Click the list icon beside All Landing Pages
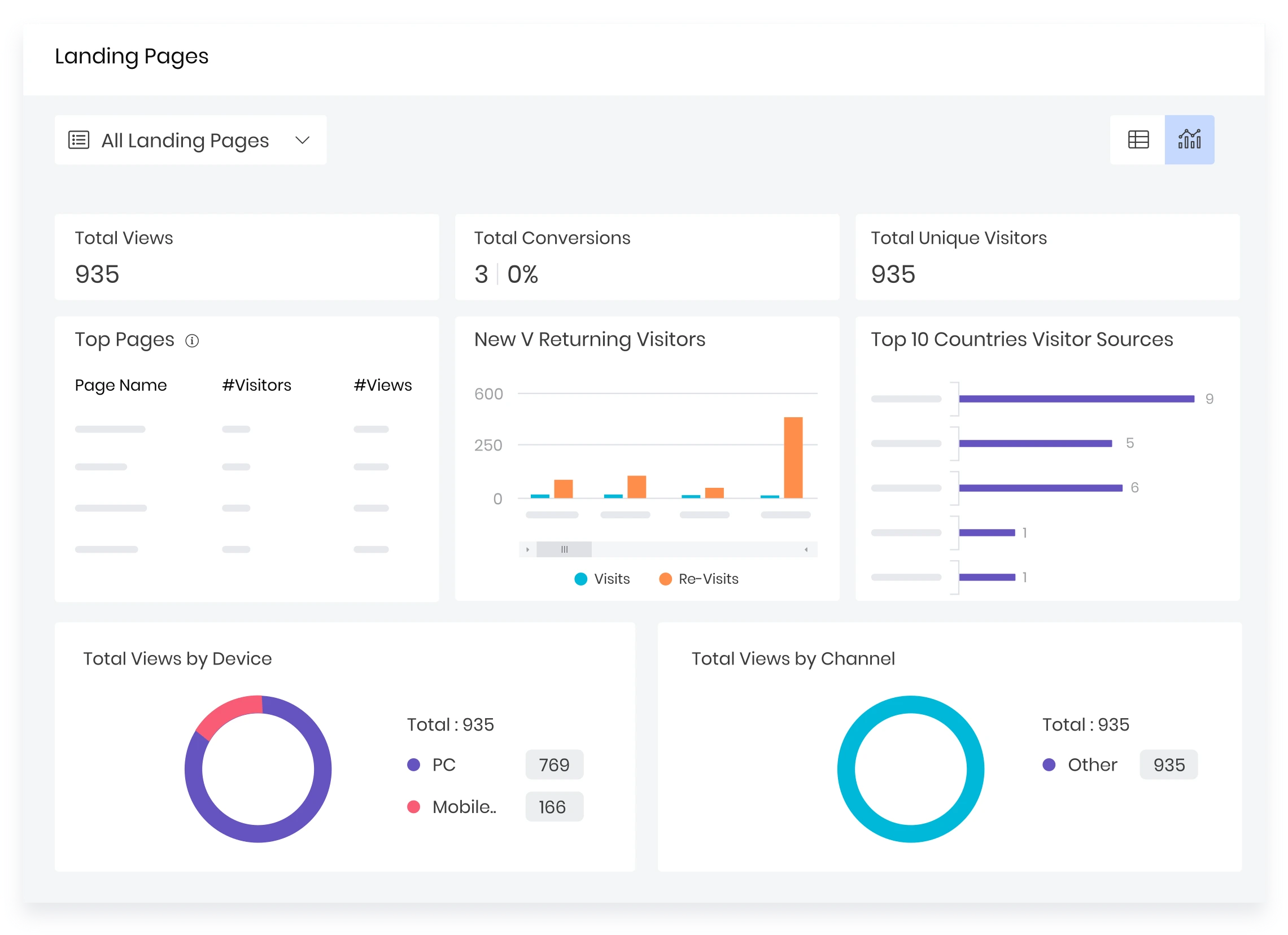1288x935 pixels. (79, 139)
